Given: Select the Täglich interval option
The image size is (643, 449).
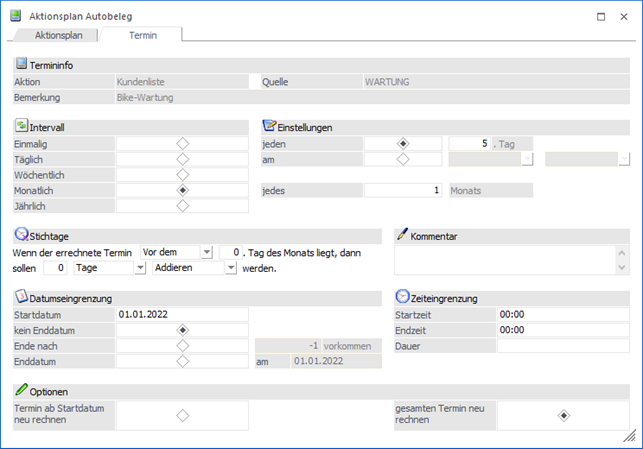Looking at the screenshot, I should (x=182, y=159).
